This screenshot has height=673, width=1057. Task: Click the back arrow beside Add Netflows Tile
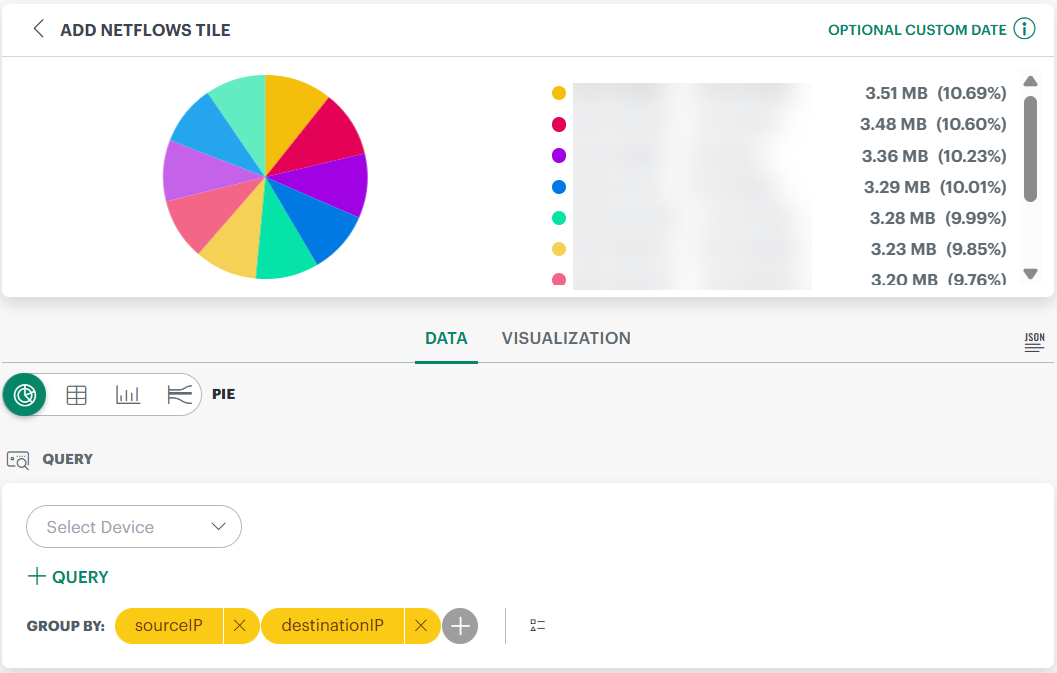click(39, 29)
